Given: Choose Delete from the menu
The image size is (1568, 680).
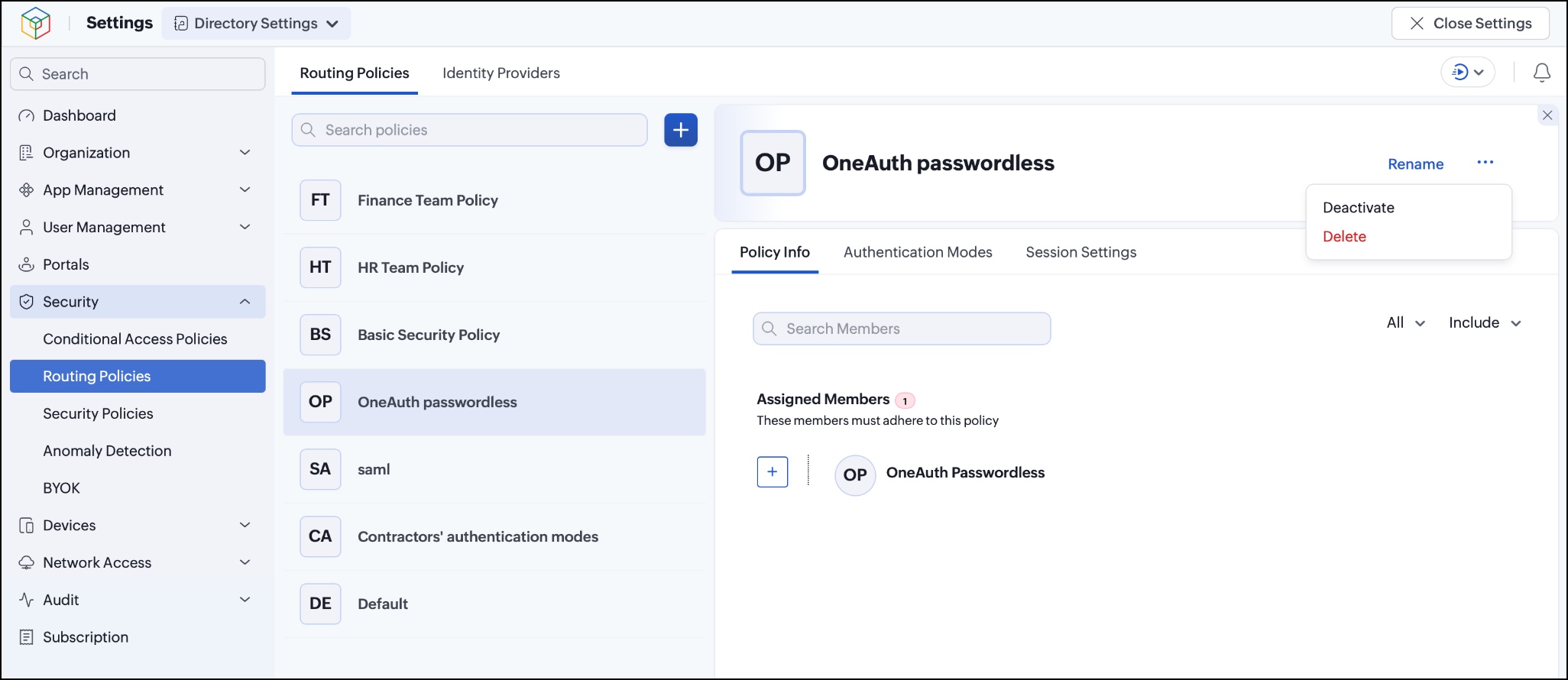Looking at the screenshot, I should click(x=1344, y=237).
